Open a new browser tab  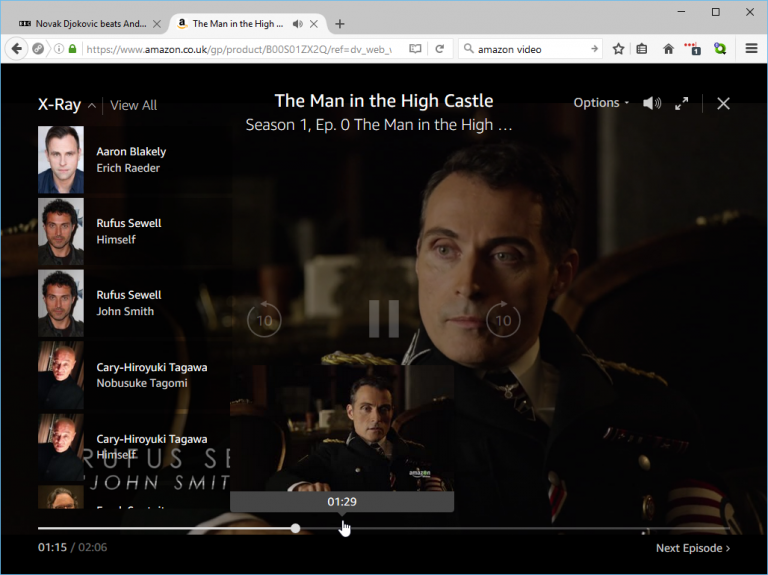coord(340,24)
